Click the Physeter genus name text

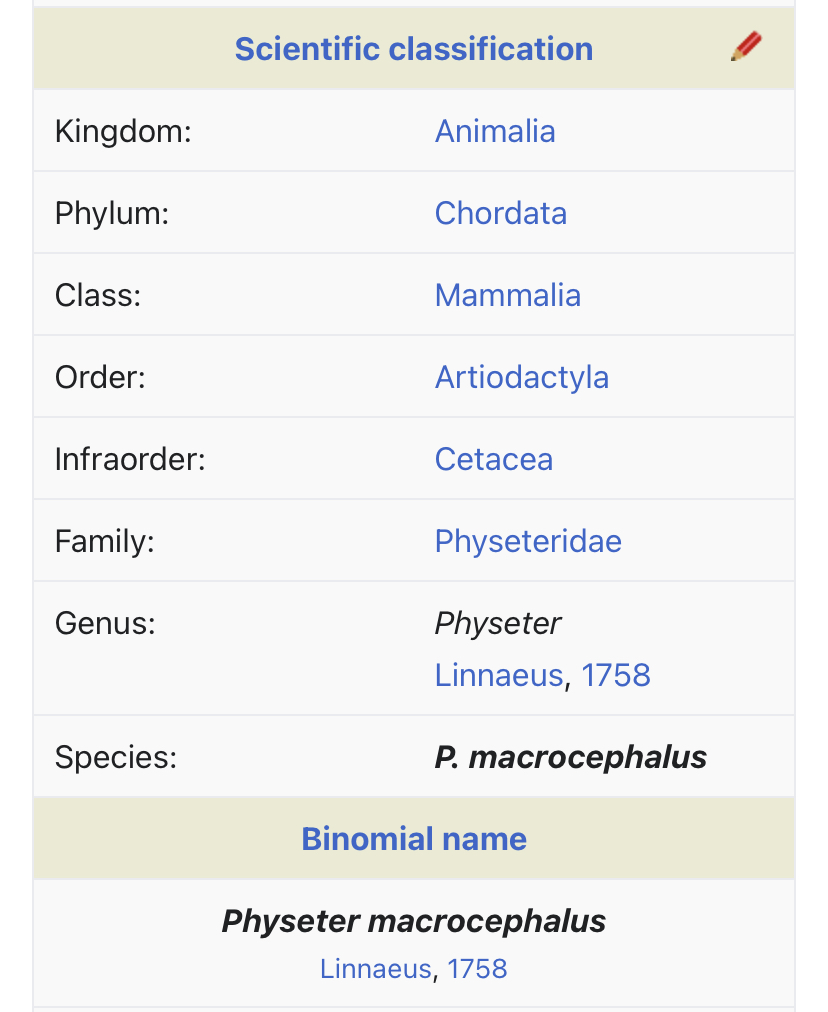498,624
